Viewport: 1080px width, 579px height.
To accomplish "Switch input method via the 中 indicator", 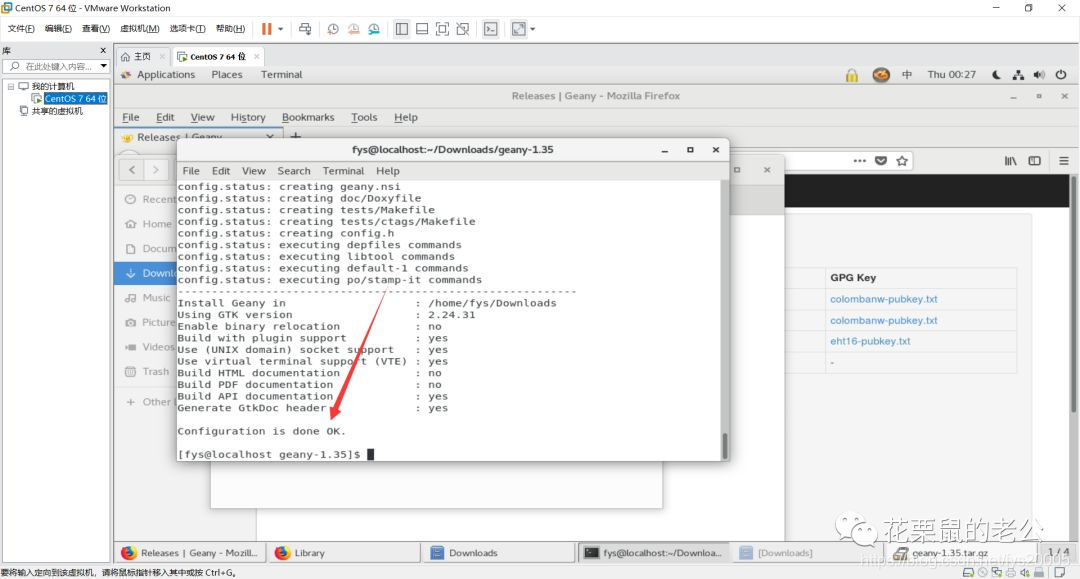I will [x=907, y=74].
